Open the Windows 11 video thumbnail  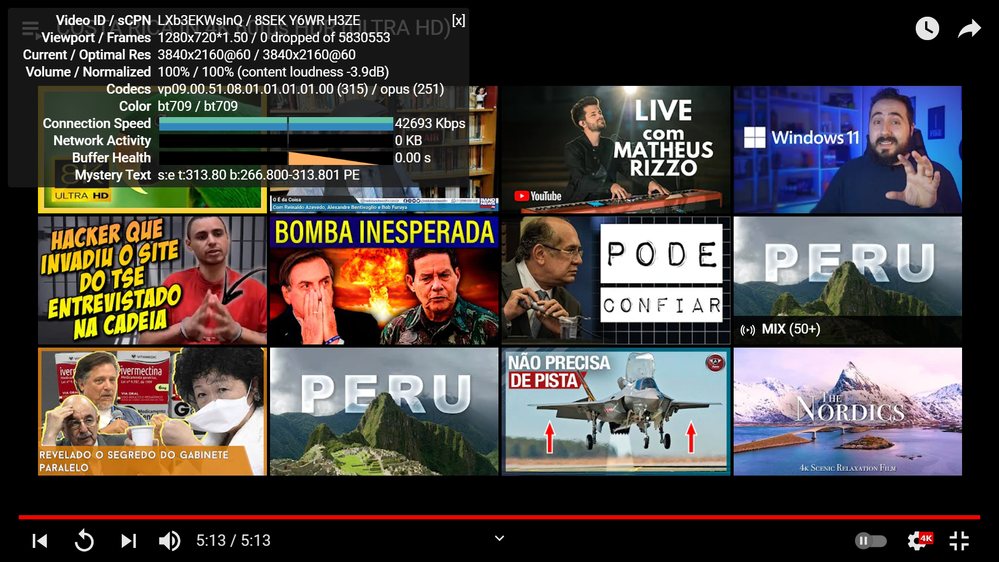847,149
